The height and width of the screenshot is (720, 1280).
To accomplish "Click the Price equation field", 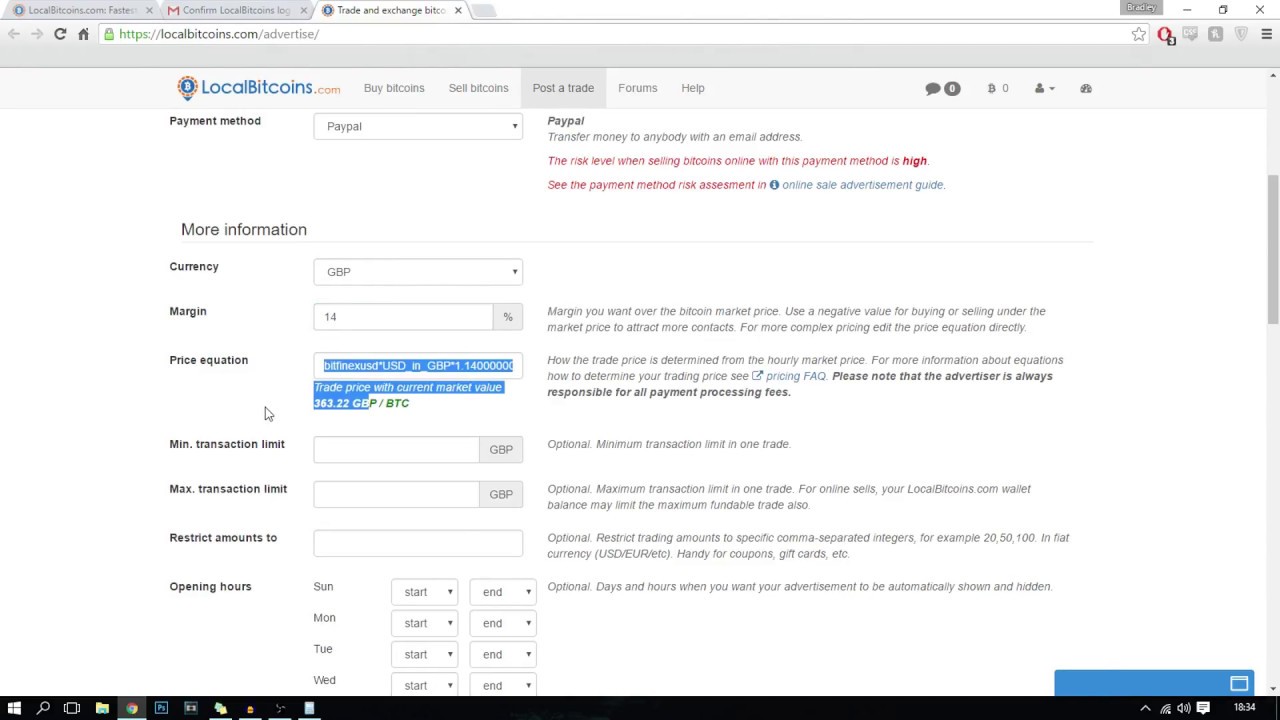I will pyautogui.click(x=418, y=366).
